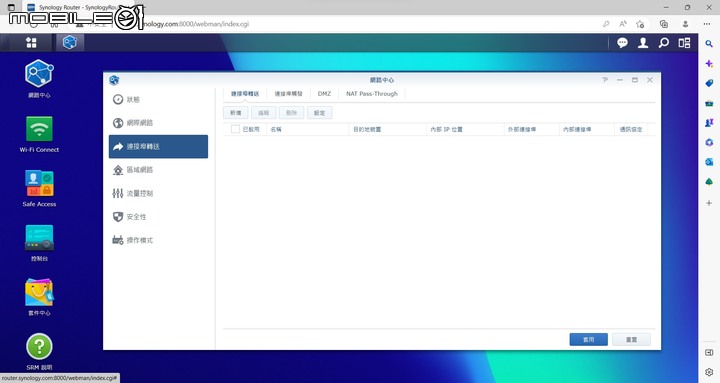Toggle the 已啟用 (Enabled) header checkbox
This screenshot has width=720, height=383.
tap(235, 129)
